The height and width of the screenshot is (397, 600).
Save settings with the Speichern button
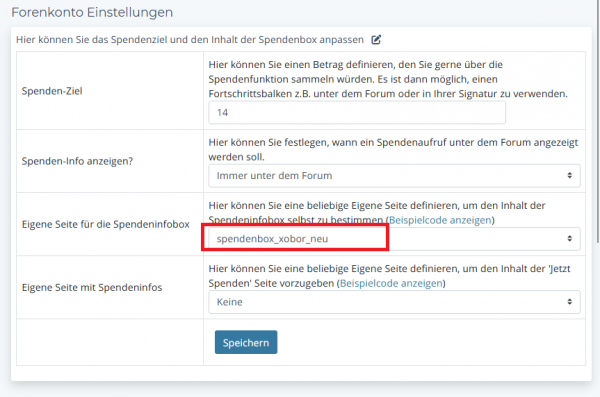coord(246,342)
